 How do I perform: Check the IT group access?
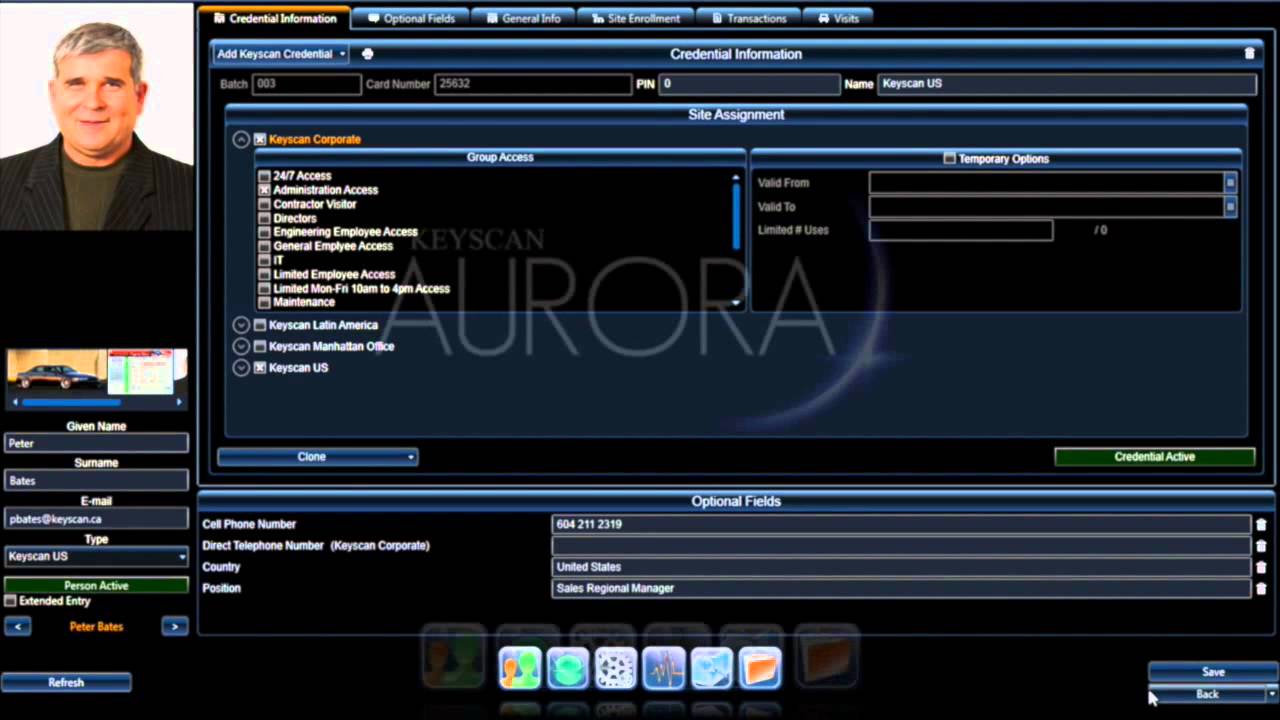[x=264, y=260]
